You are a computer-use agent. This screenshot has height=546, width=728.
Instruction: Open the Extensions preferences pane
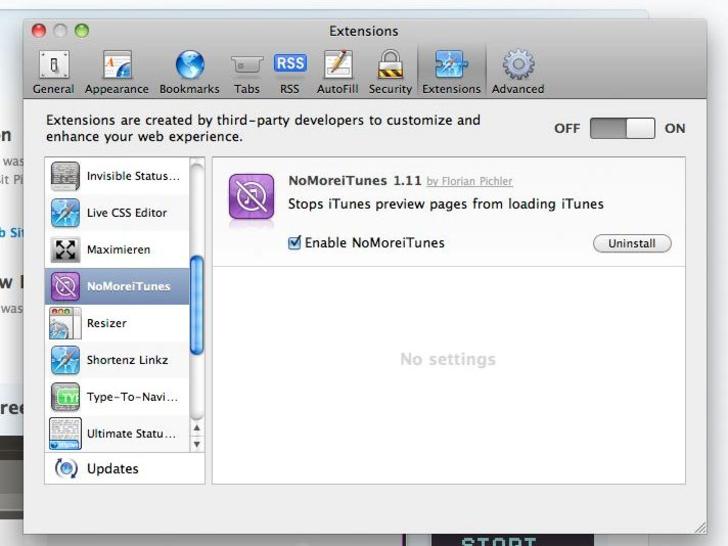pyautogui.click(x=451, y=72)
